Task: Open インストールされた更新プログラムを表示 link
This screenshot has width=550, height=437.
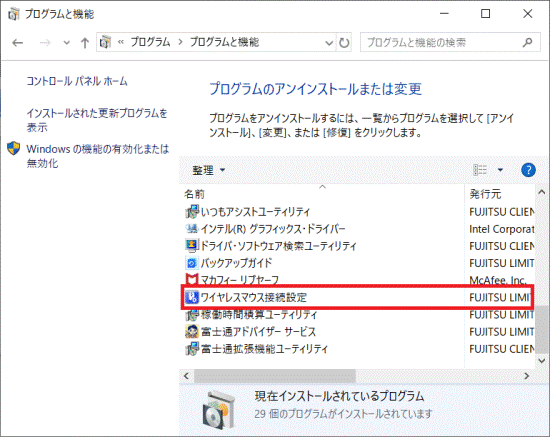Action: (x=97, y=120)
